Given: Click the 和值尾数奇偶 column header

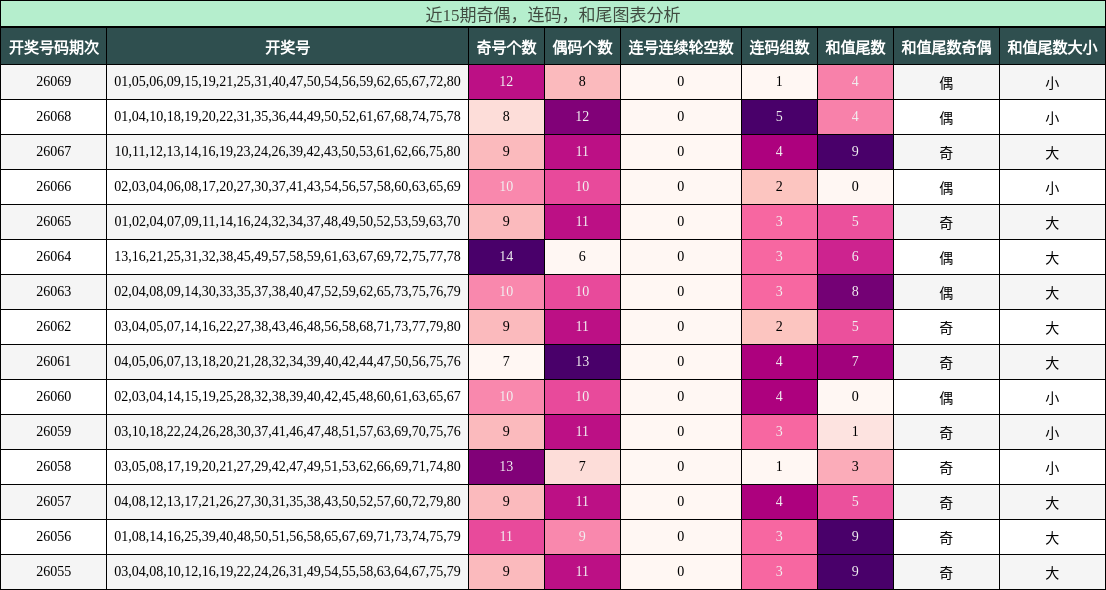Looking at the screenshot, I should point(945,44).
